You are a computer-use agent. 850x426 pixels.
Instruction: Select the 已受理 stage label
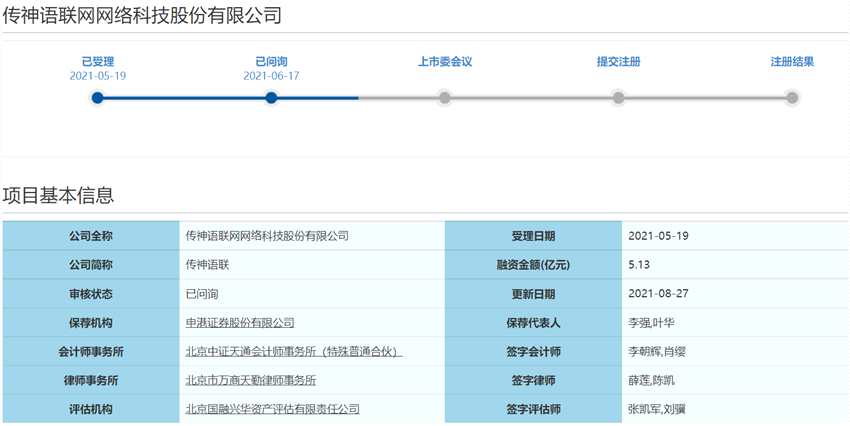[98, 62]
